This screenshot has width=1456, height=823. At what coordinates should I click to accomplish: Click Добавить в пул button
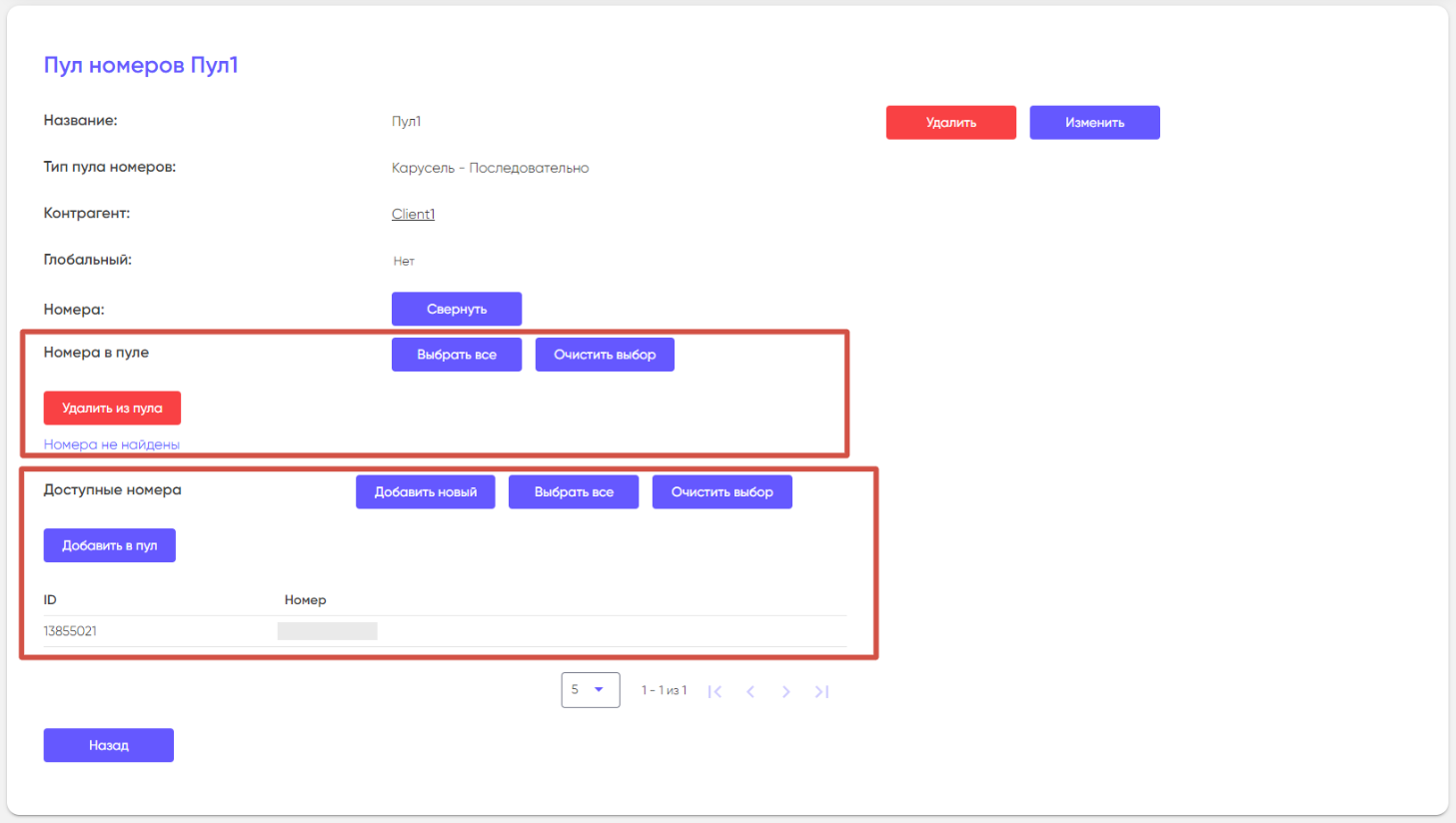tap(110, 545)
